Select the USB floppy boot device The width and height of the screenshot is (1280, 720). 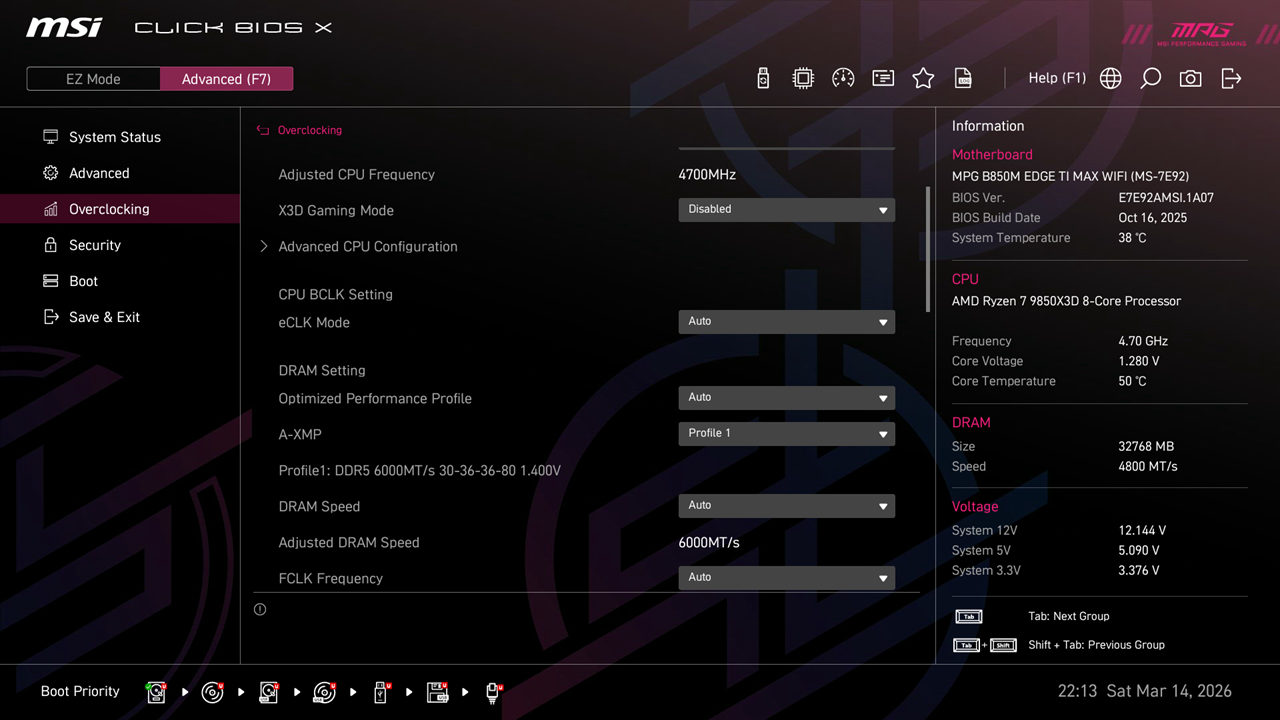pos(437,692)
